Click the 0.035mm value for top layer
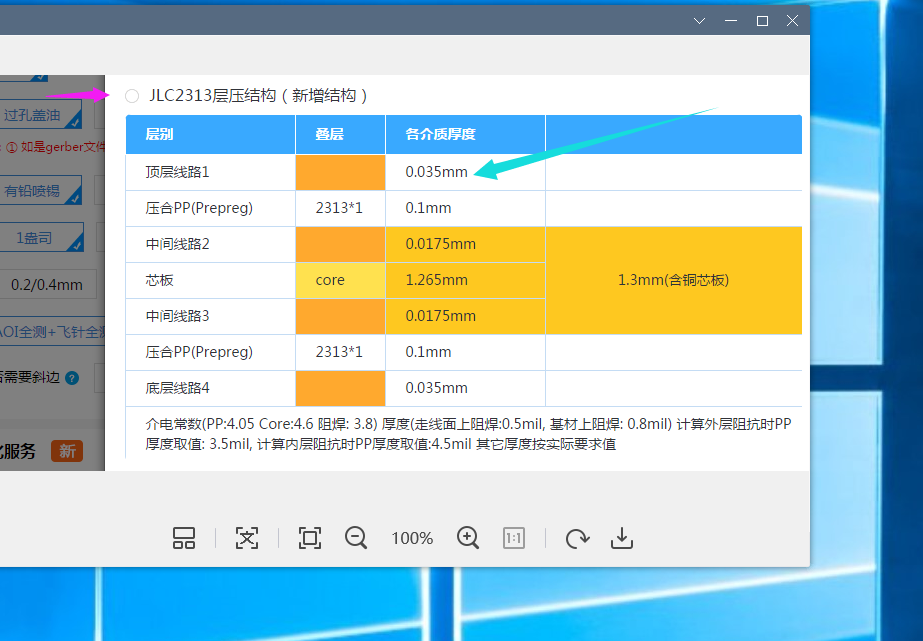The image size is (923, 641). tap(436, 172)
